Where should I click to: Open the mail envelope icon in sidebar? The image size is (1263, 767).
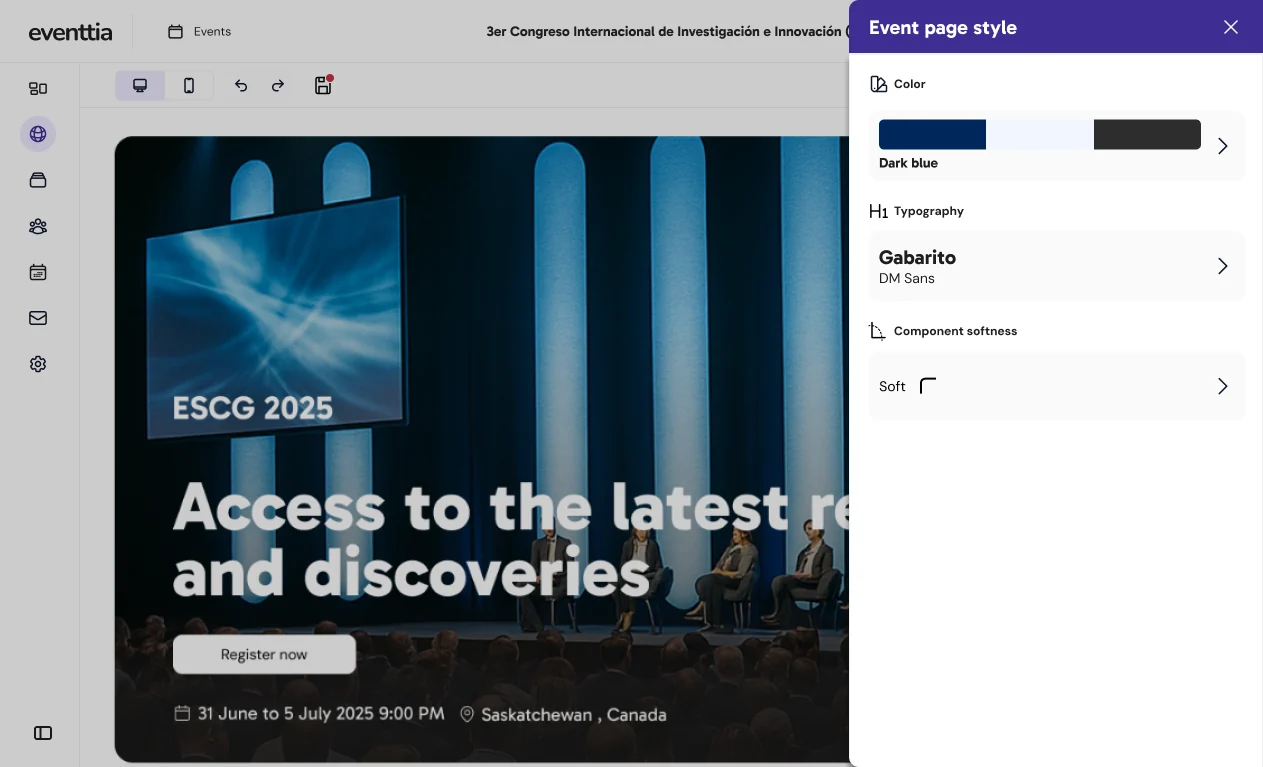(38, 318)
